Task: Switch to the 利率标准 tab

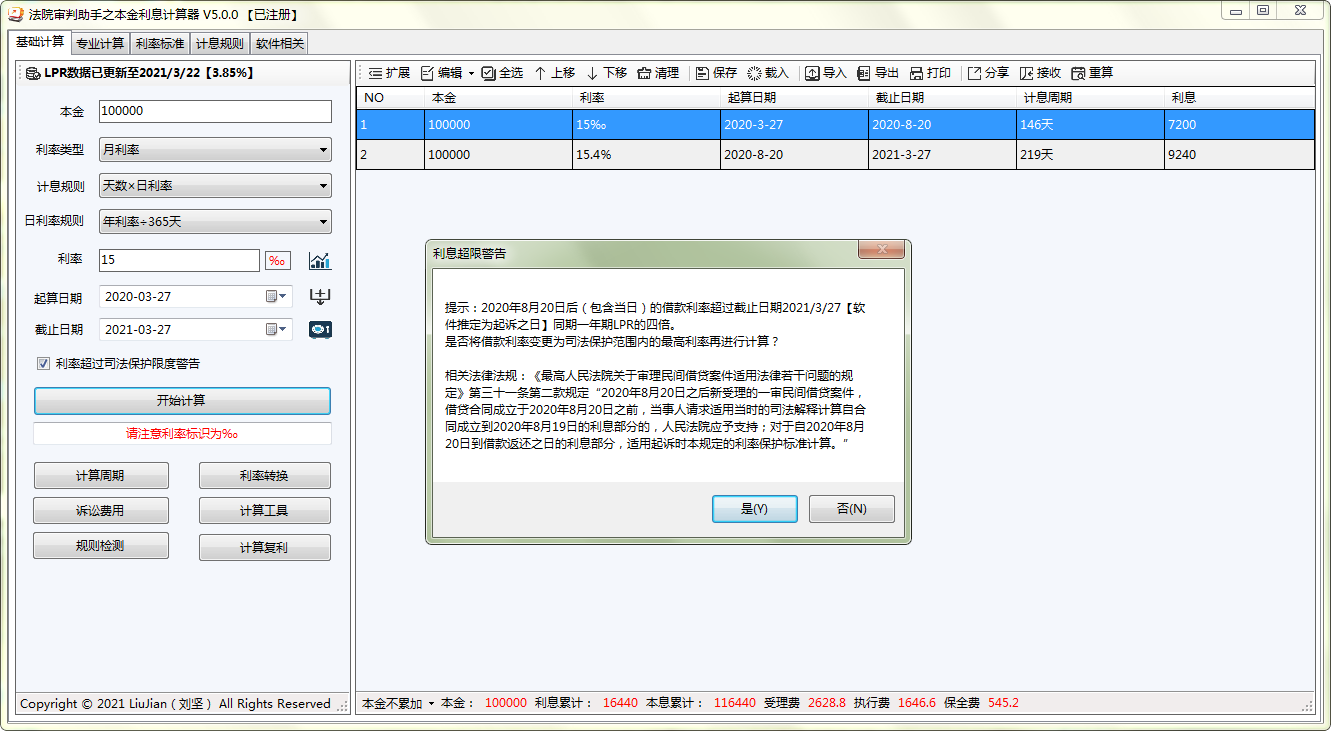Action: [160, 44]
